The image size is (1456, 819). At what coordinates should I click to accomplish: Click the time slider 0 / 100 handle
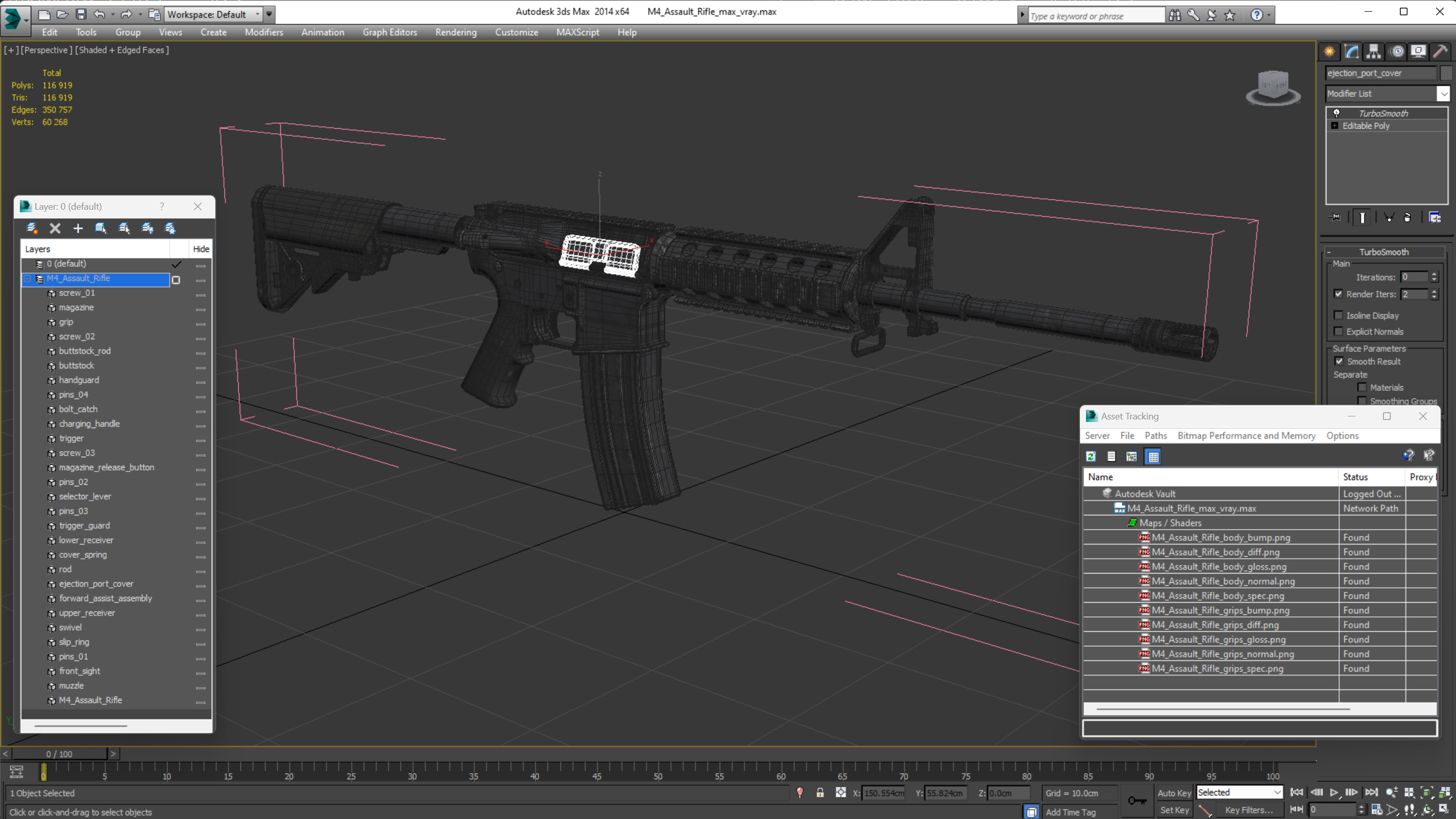(59, 754)
